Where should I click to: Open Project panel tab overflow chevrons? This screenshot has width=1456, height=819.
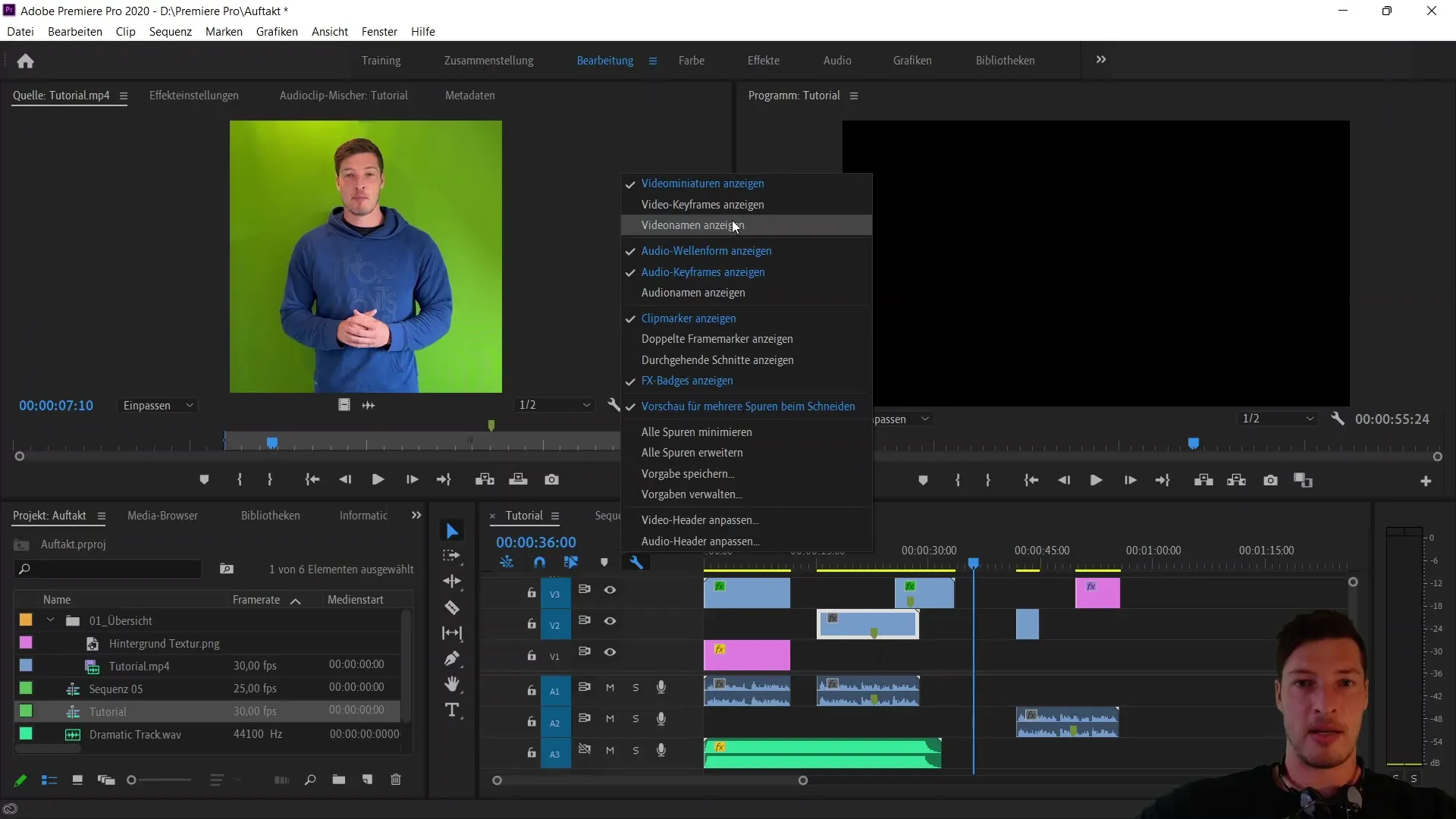[x=416, y=516]
